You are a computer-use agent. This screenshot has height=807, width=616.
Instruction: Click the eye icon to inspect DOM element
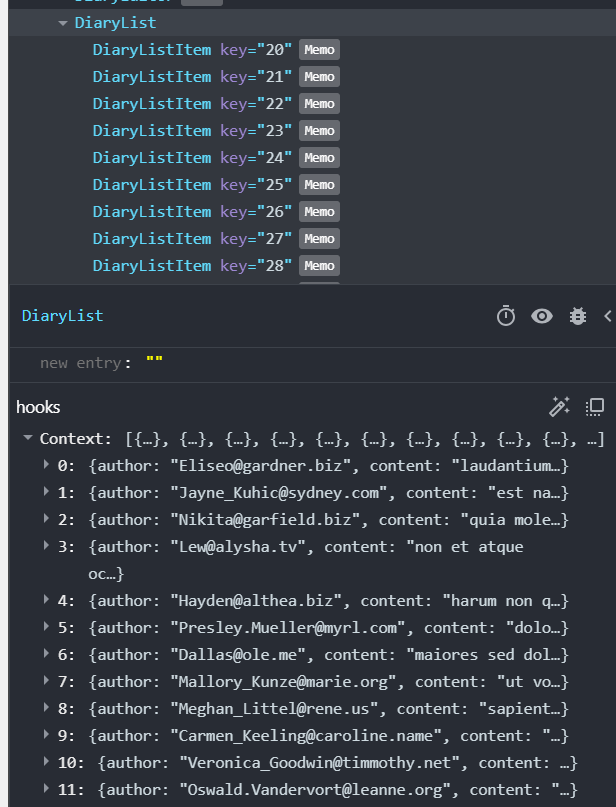point(542,316)
